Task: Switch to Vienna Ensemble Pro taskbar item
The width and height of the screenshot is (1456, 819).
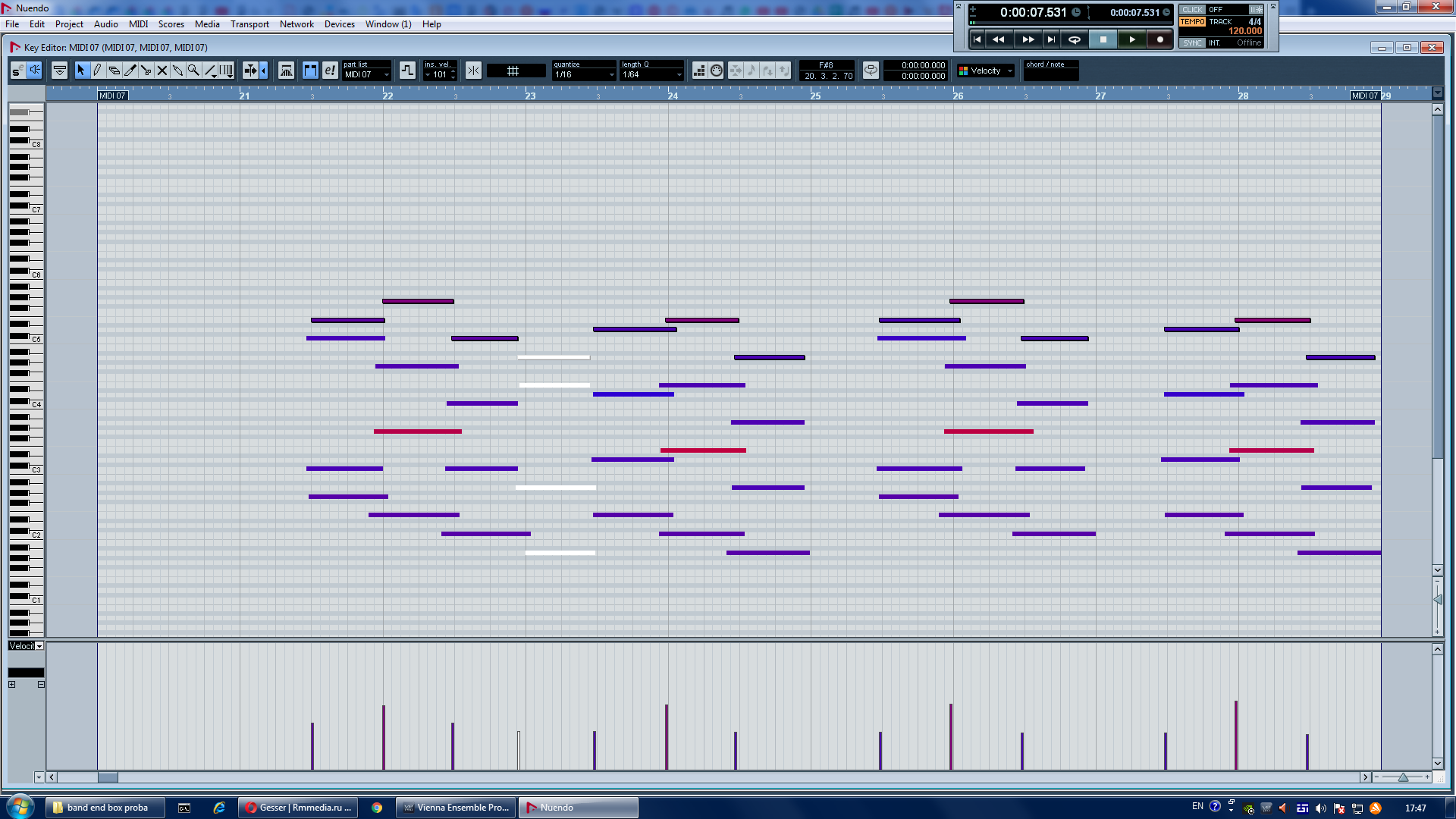Action: [456, 808]
